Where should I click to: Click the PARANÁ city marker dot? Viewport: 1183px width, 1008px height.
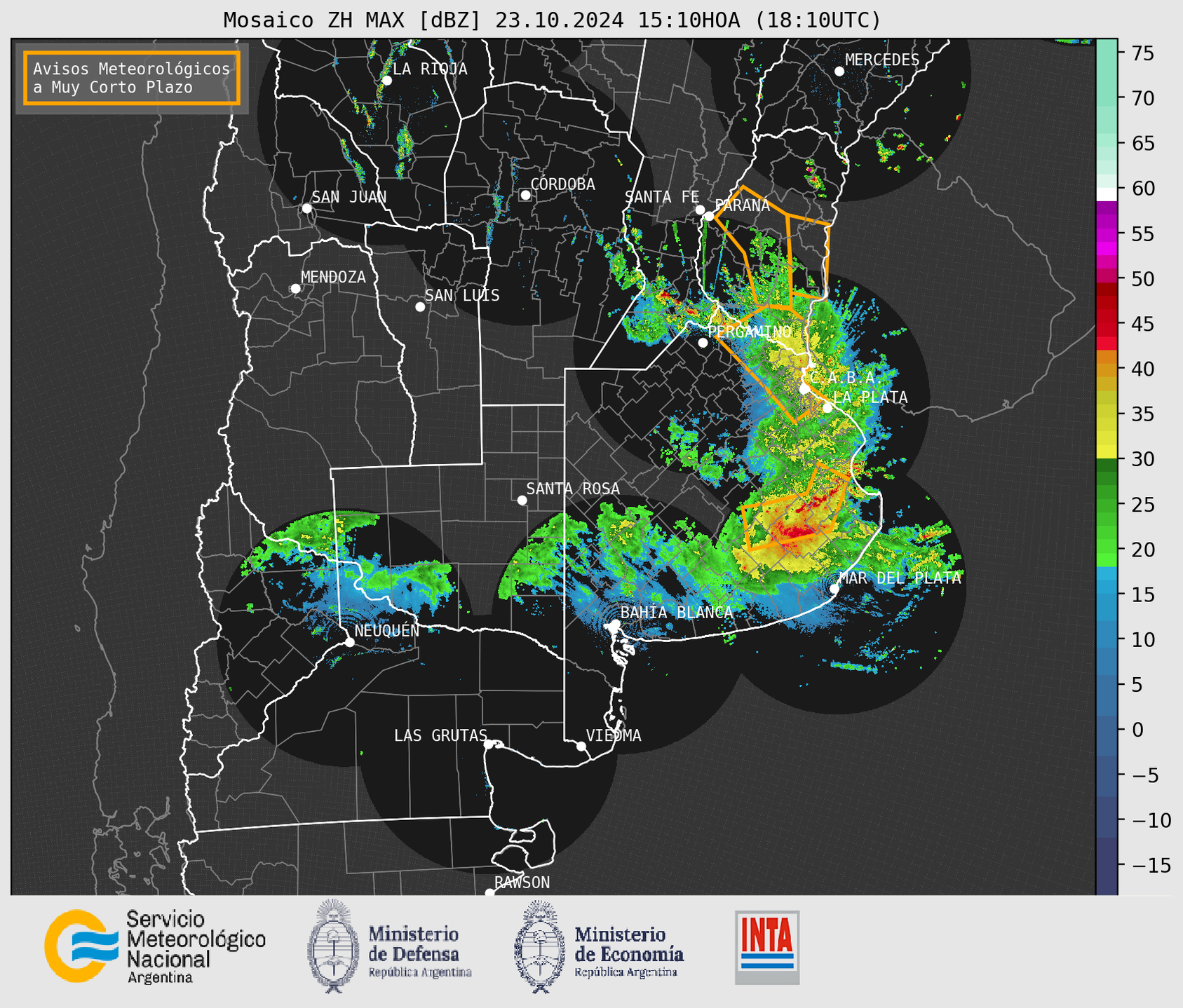[709, 216]
